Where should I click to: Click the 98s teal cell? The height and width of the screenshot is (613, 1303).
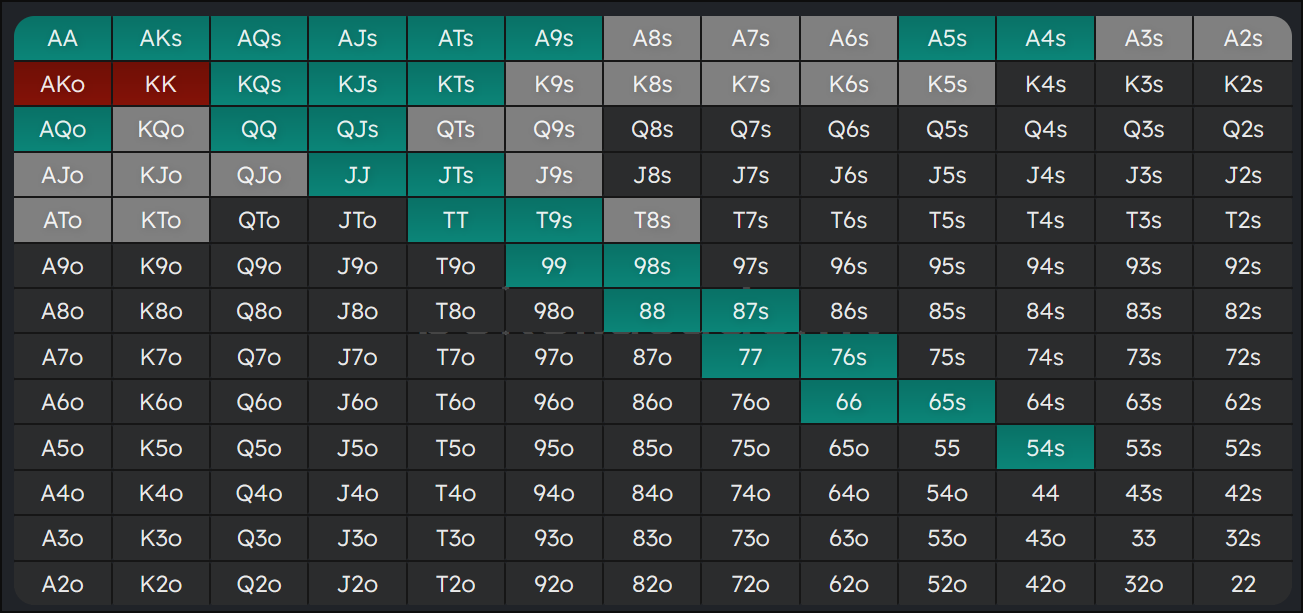[652, 266]
